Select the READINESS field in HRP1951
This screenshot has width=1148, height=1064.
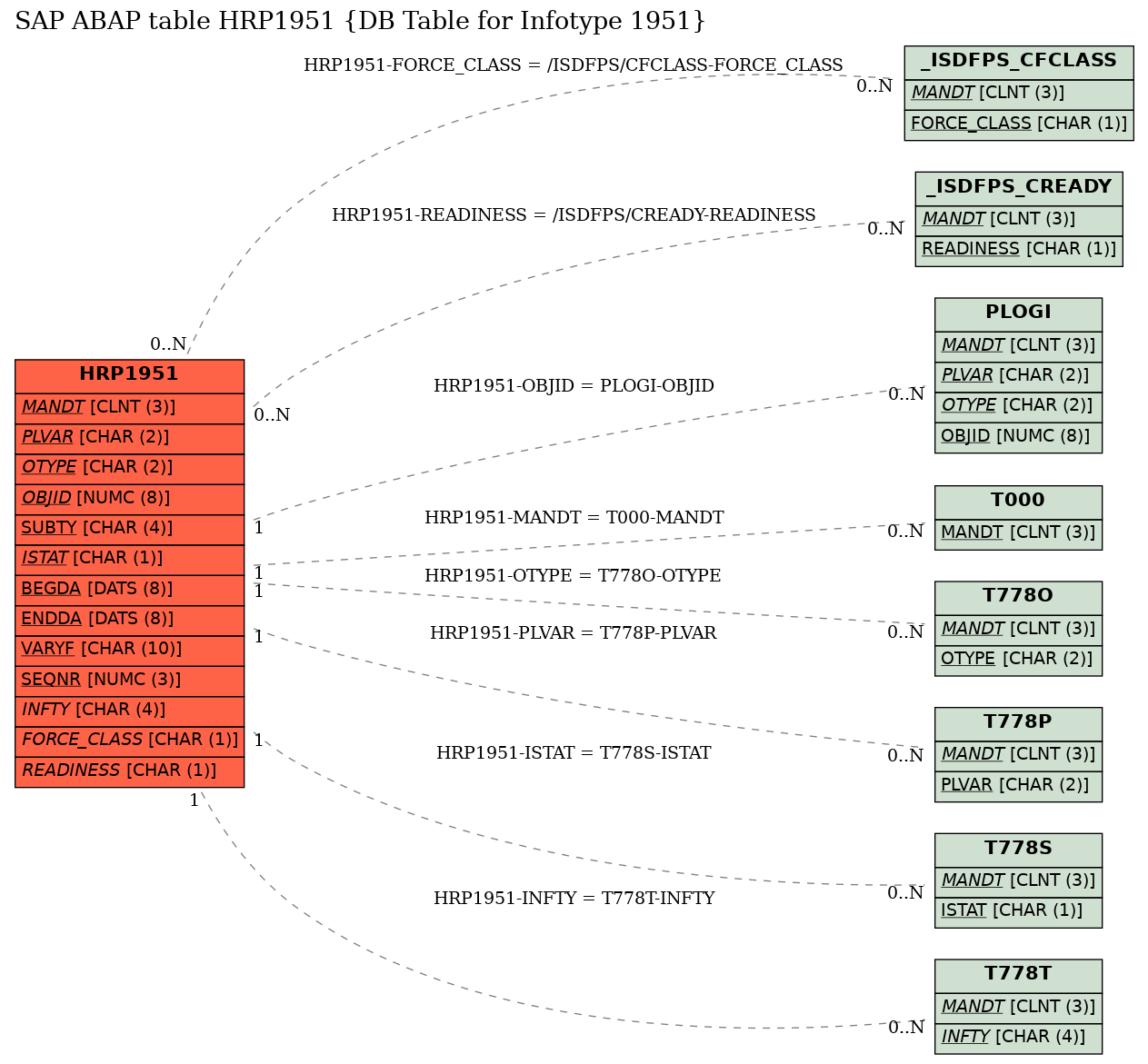129,771
